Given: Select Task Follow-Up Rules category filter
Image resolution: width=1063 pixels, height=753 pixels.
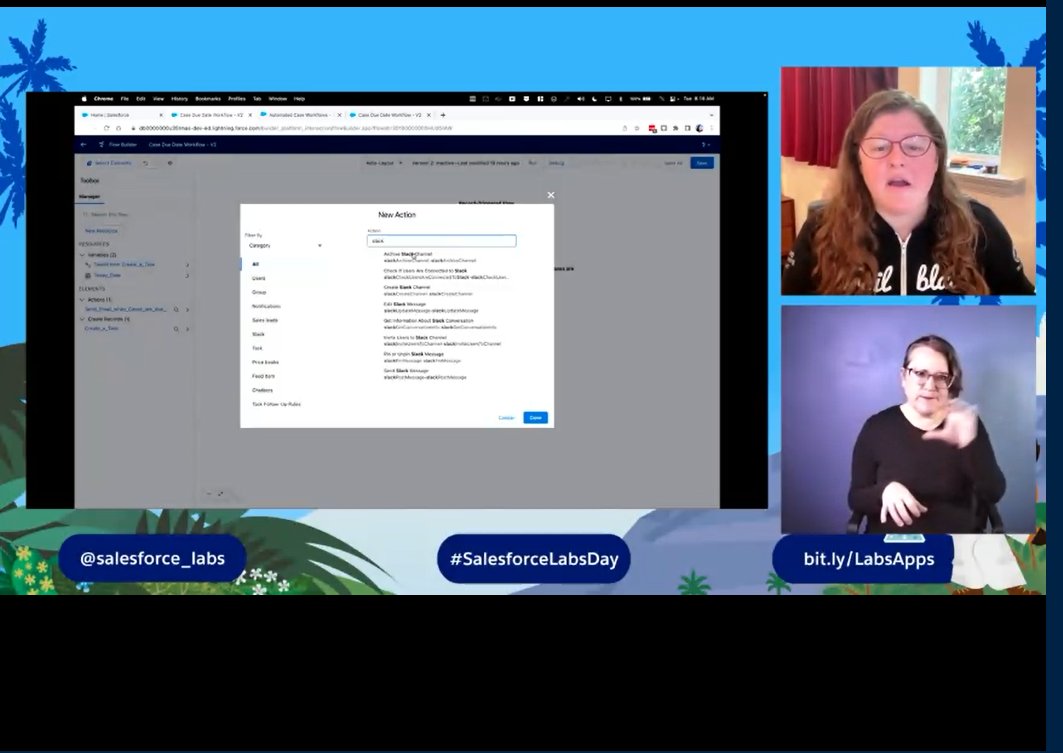Looking at the screenshot, I should coord(276,404).
